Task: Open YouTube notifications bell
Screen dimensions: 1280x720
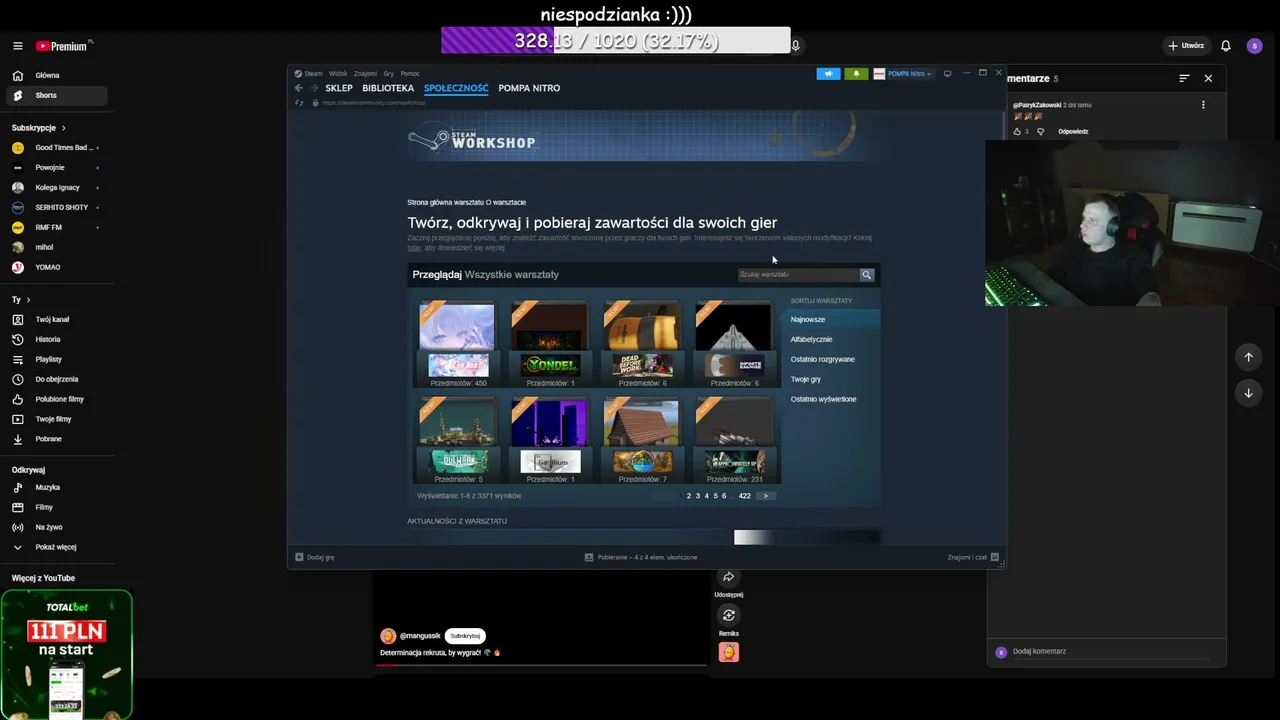Action: point(1225,46)
